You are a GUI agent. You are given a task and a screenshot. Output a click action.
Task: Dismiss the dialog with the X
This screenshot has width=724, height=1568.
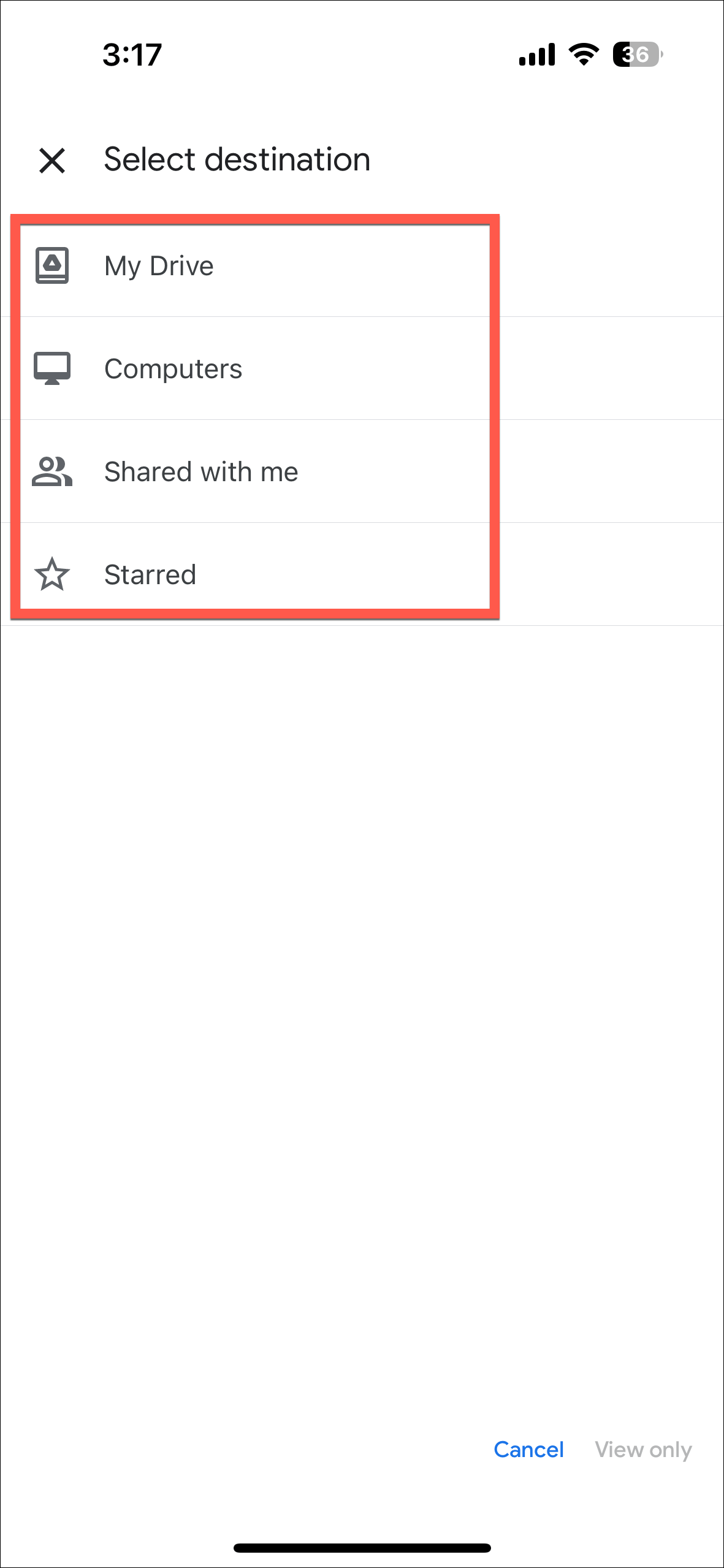tap(52, 161)
